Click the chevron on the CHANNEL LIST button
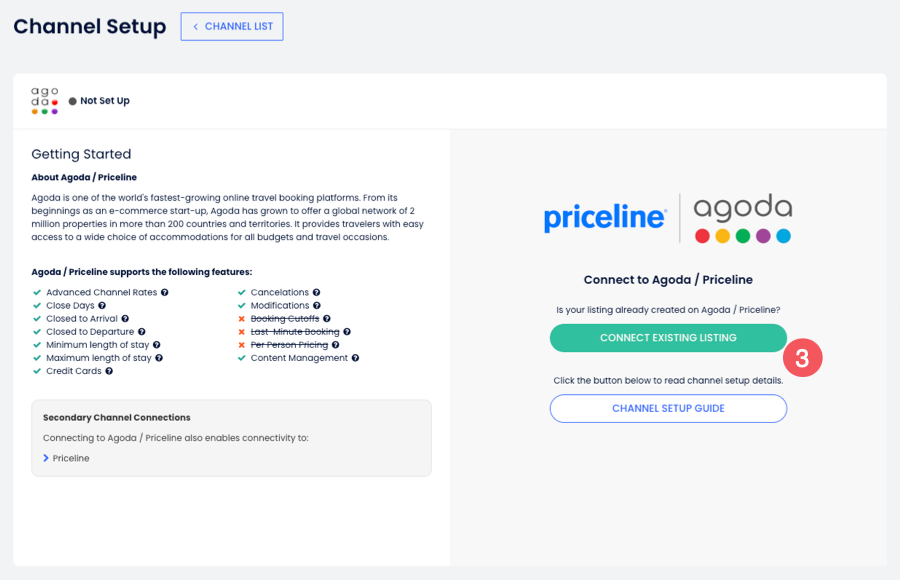Image resolution: width=900 pixels, height=580 pixels. pyautogui.click(x=196, y=26)
